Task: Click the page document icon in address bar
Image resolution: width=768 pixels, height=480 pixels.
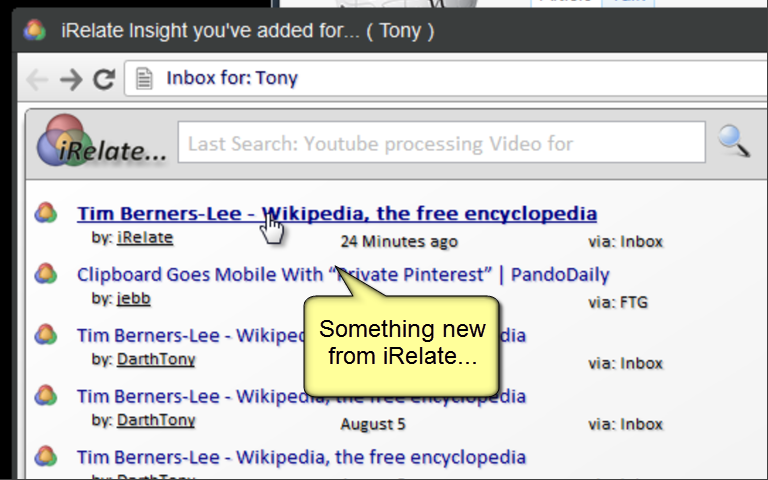Action: [144, 78]
